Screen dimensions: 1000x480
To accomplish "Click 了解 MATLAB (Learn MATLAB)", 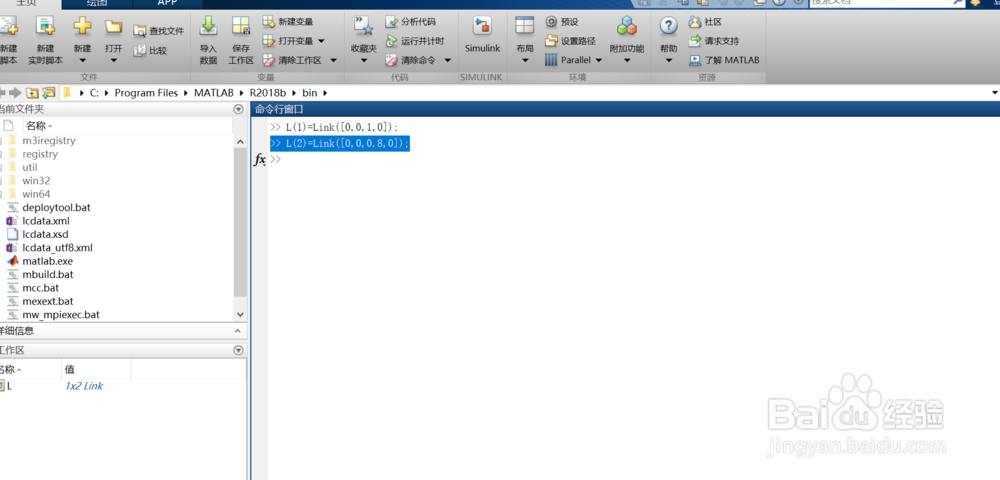I will (x=724, y=60).
